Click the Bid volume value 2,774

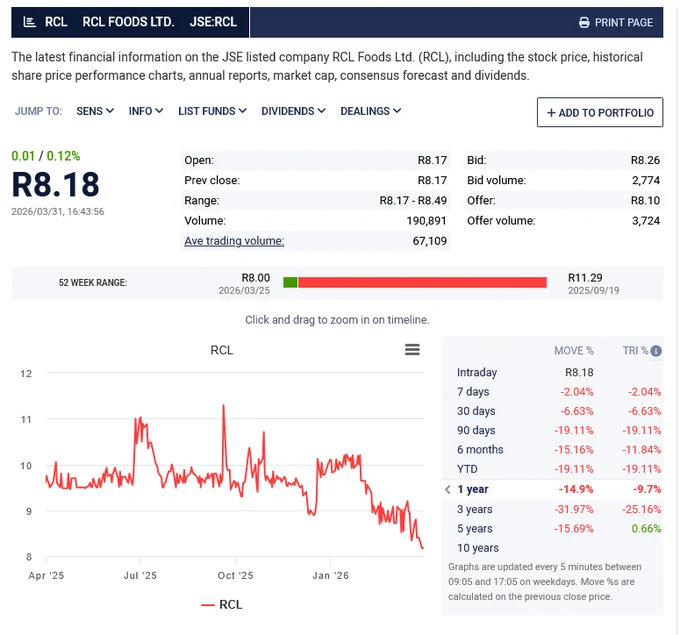(646, 180)
